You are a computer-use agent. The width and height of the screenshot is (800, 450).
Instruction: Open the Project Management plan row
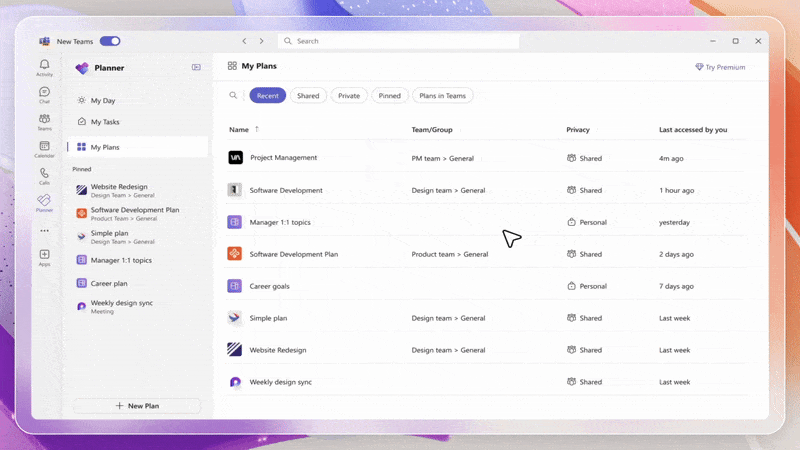pyautogui.click(x=487, y=158)
